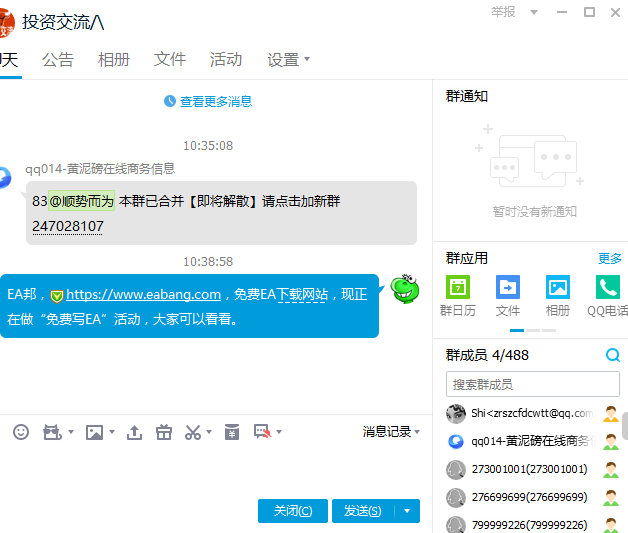Click Shi member's orange role icon
Image resolution: width=628 pixels, height=533 pixels.
[611, 414]
